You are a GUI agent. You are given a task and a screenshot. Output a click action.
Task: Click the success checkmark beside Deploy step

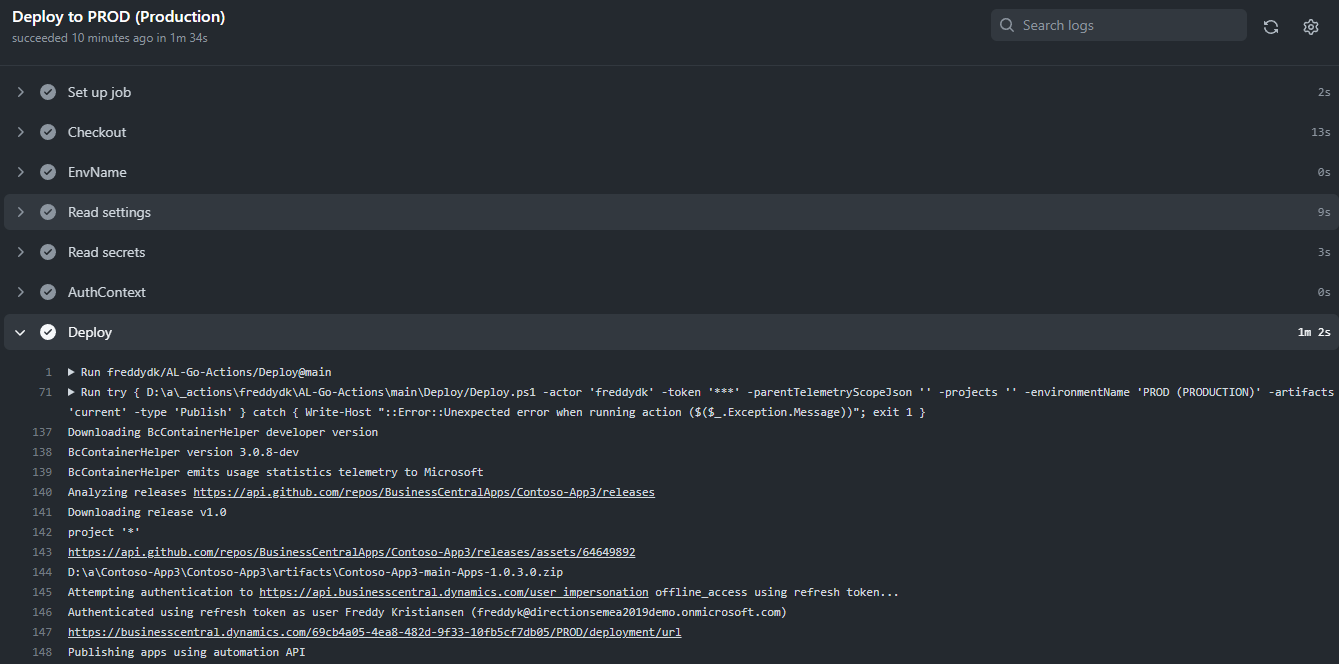coord(48,331)
